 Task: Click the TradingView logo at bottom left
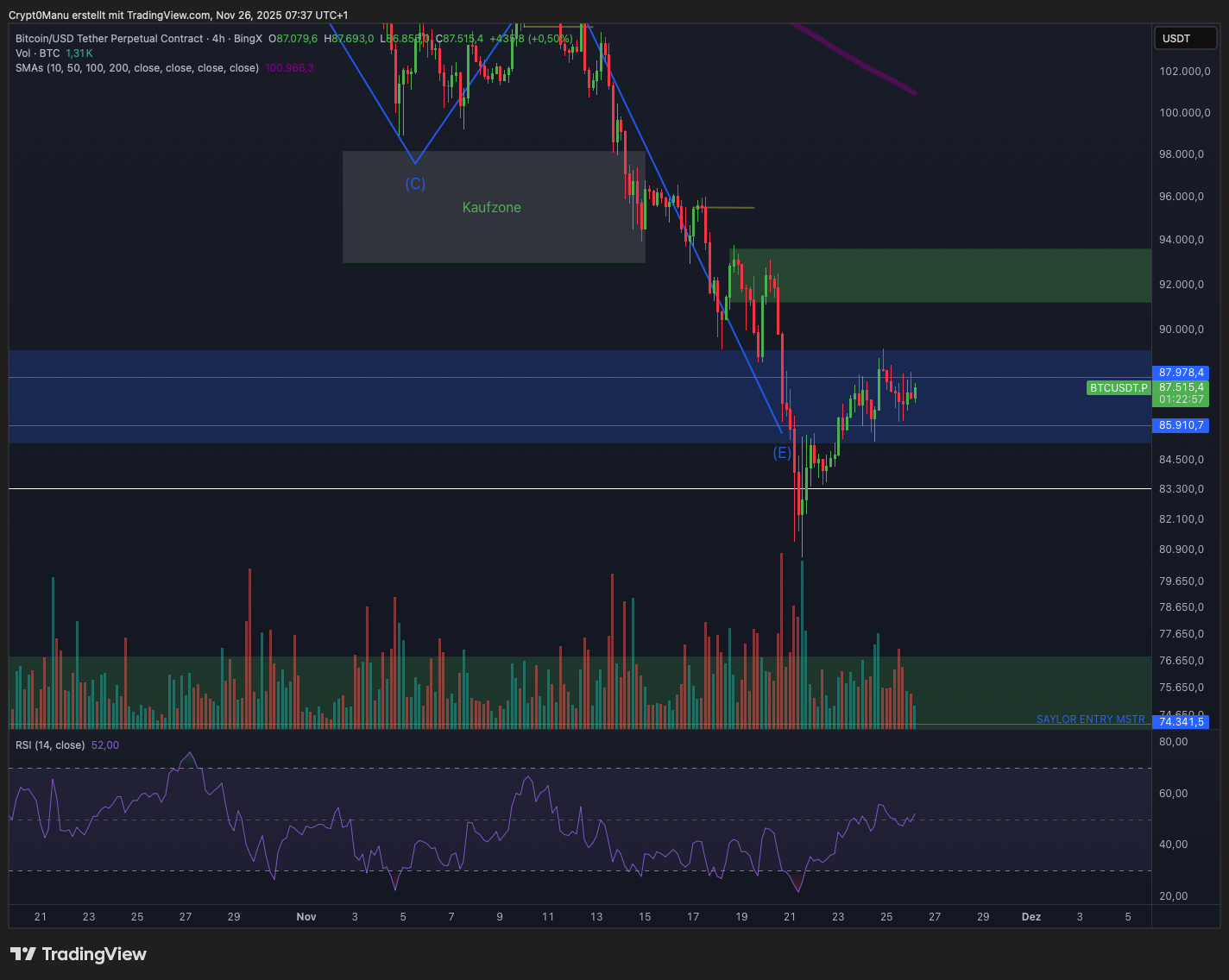pyautogui.click(x=79, y=954)
